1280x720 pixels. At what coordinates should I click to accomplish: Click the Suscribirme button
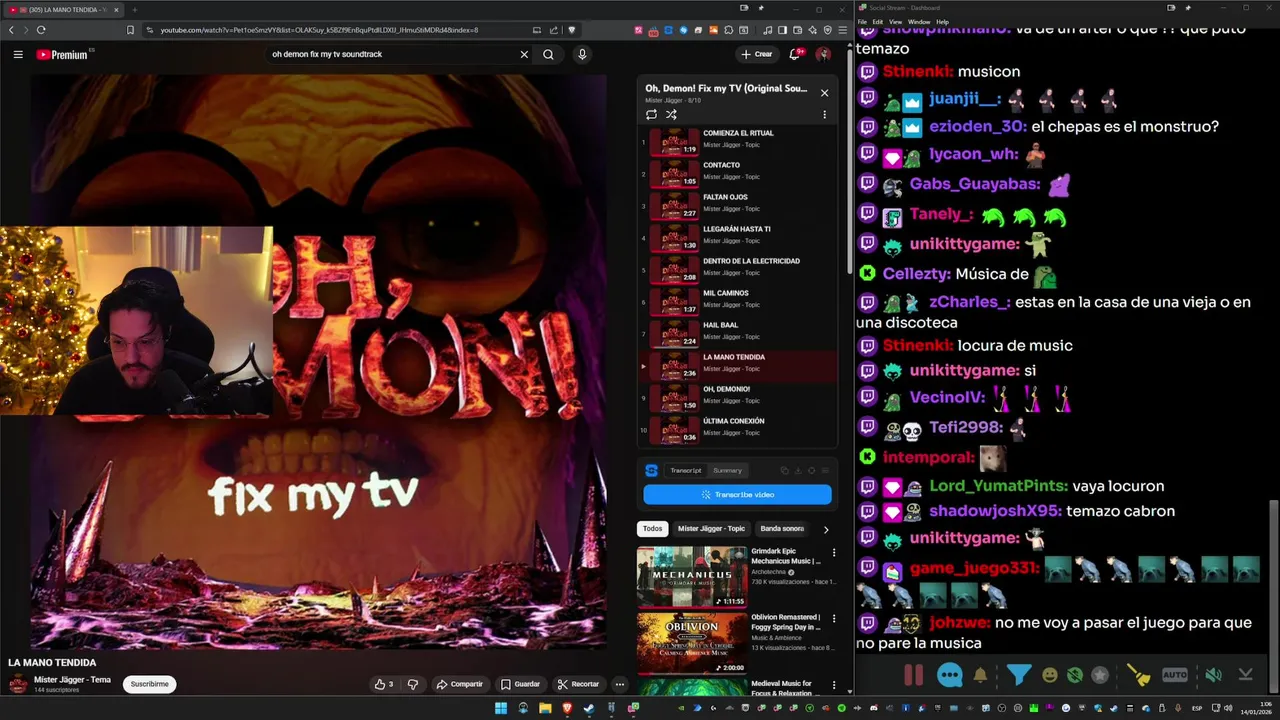[149, 684]
